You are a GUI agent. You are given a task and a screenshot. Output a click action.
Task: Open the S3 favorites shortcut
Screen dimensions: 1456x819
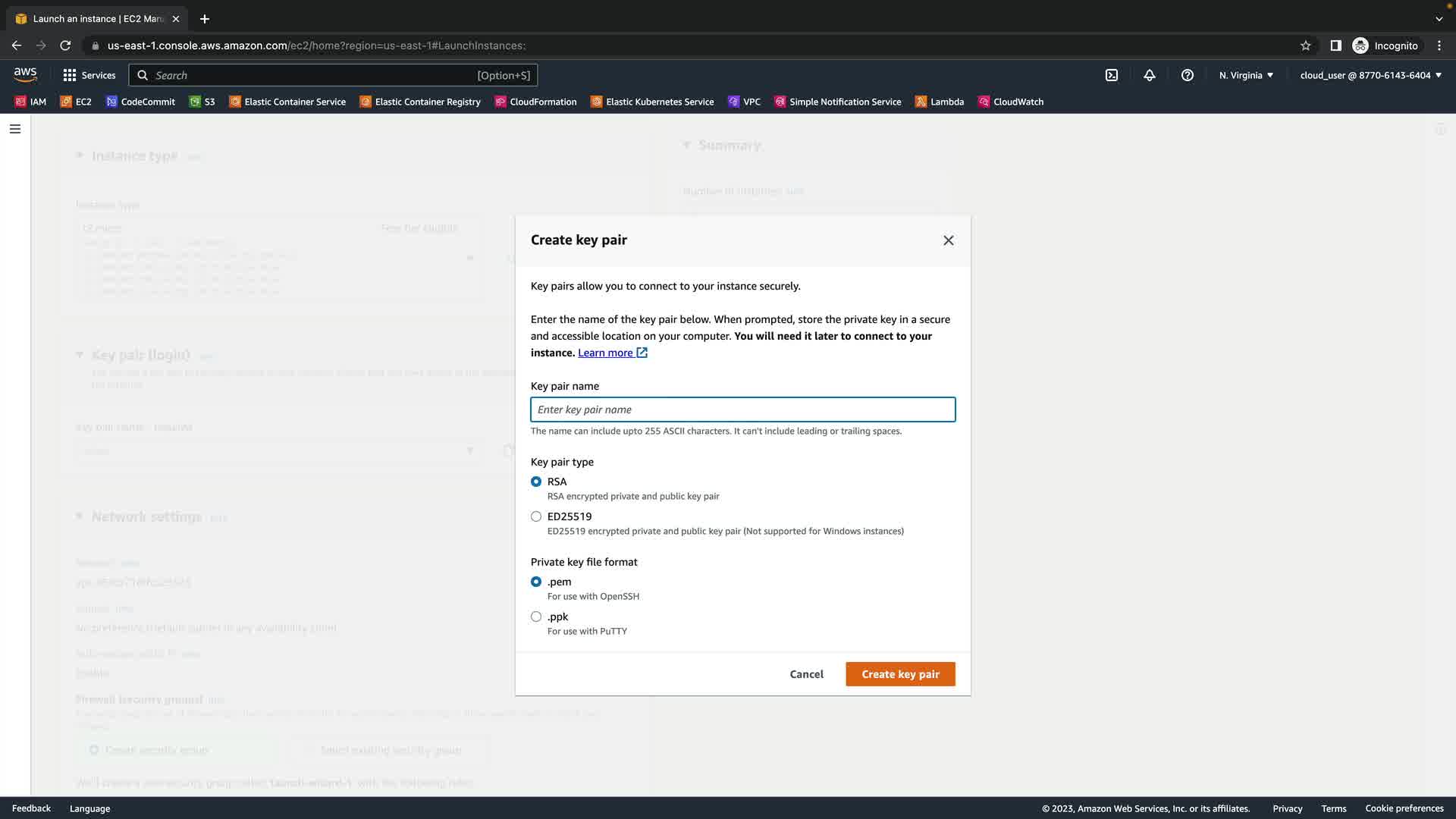[202, 102]
